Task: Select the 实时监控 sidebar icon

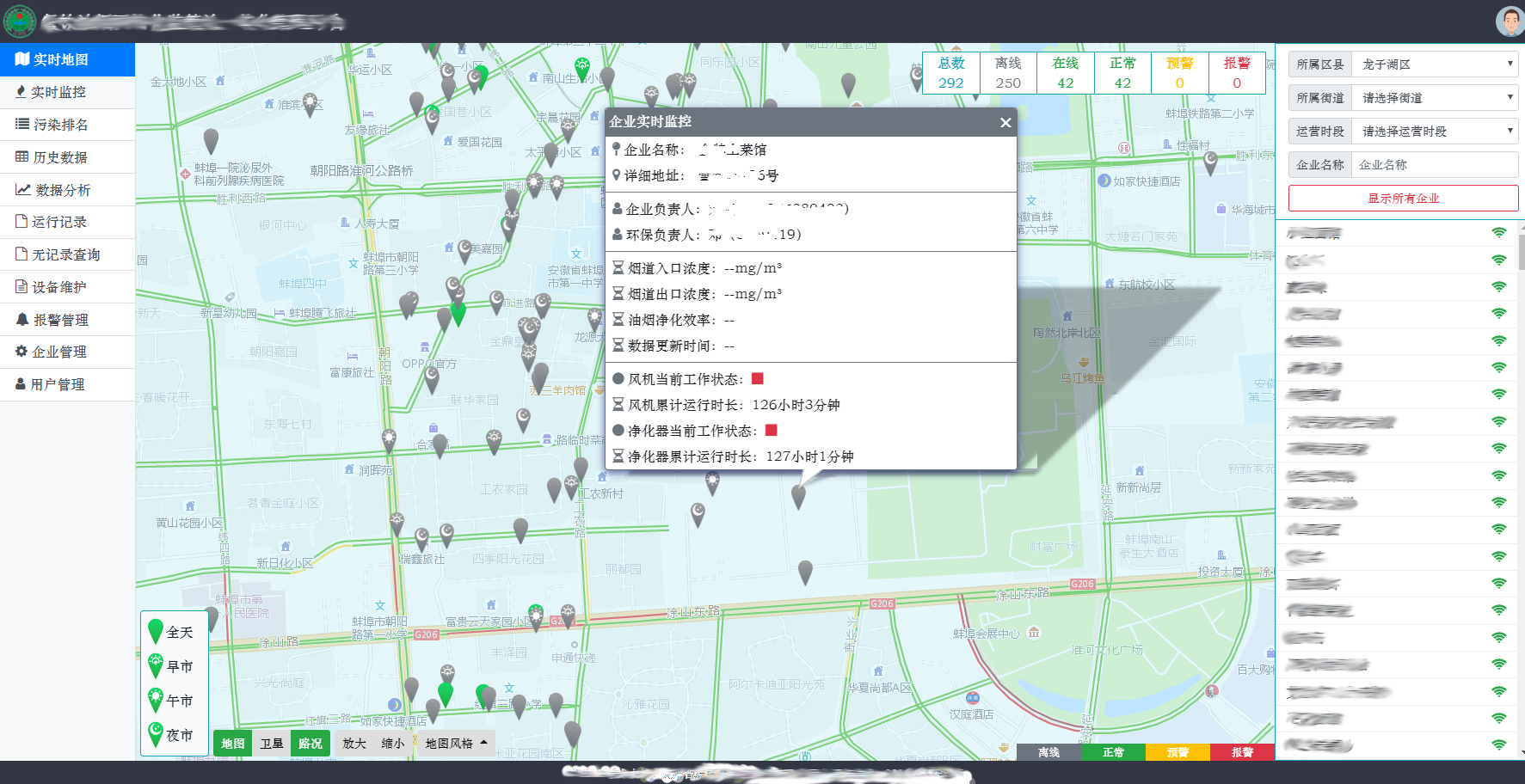Action: 22,92
